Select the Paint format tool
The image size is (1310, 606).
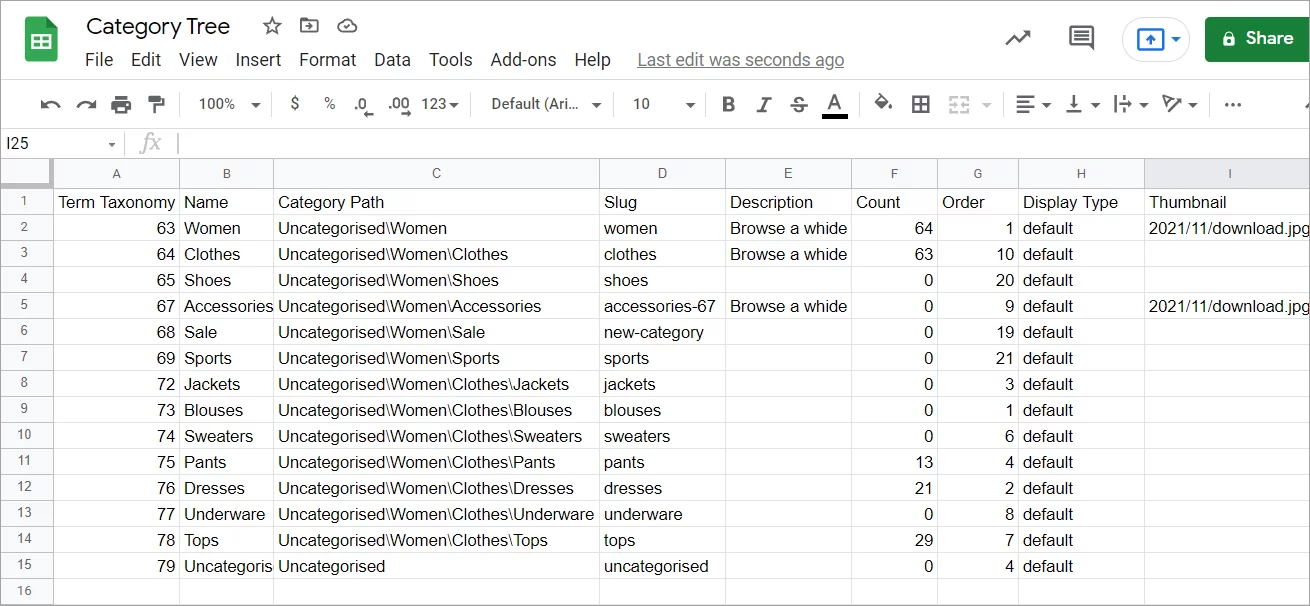(156, 104)
